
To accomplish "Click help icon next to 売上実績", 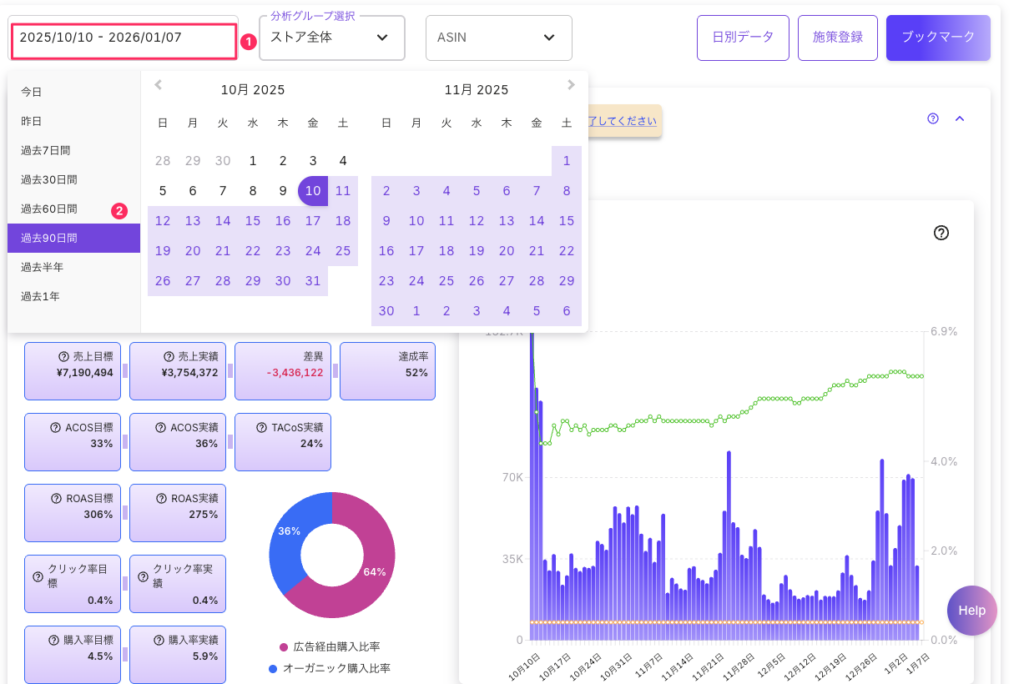I will [168, 357].
